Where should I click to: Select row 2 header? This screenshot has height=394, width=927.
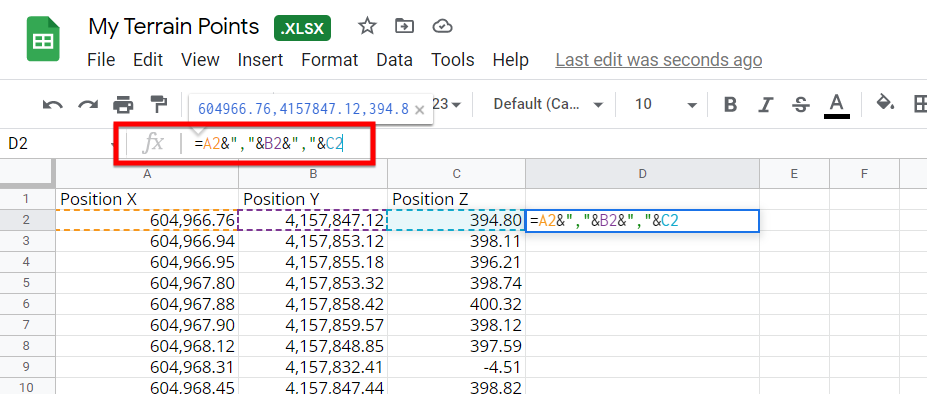click(x=27, y=220)
